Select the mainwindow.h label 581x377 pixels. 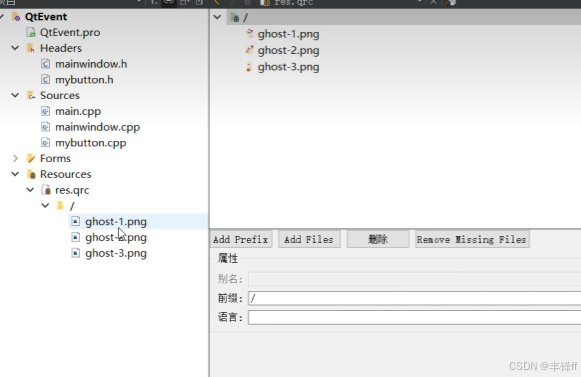(x=91, y=64)
